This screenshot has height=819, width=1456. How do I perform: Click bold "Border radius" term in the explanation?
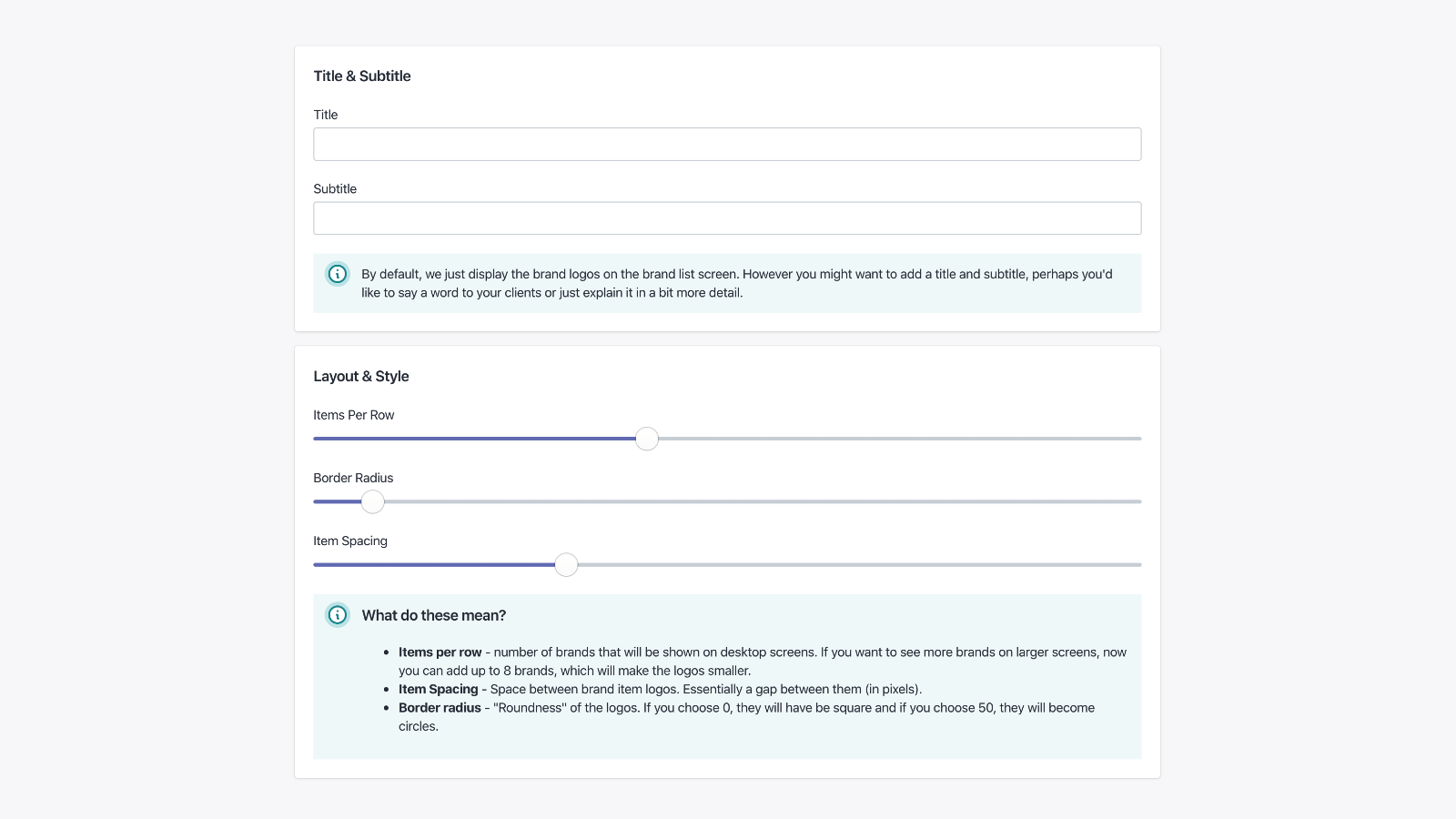tap(440, 708)
